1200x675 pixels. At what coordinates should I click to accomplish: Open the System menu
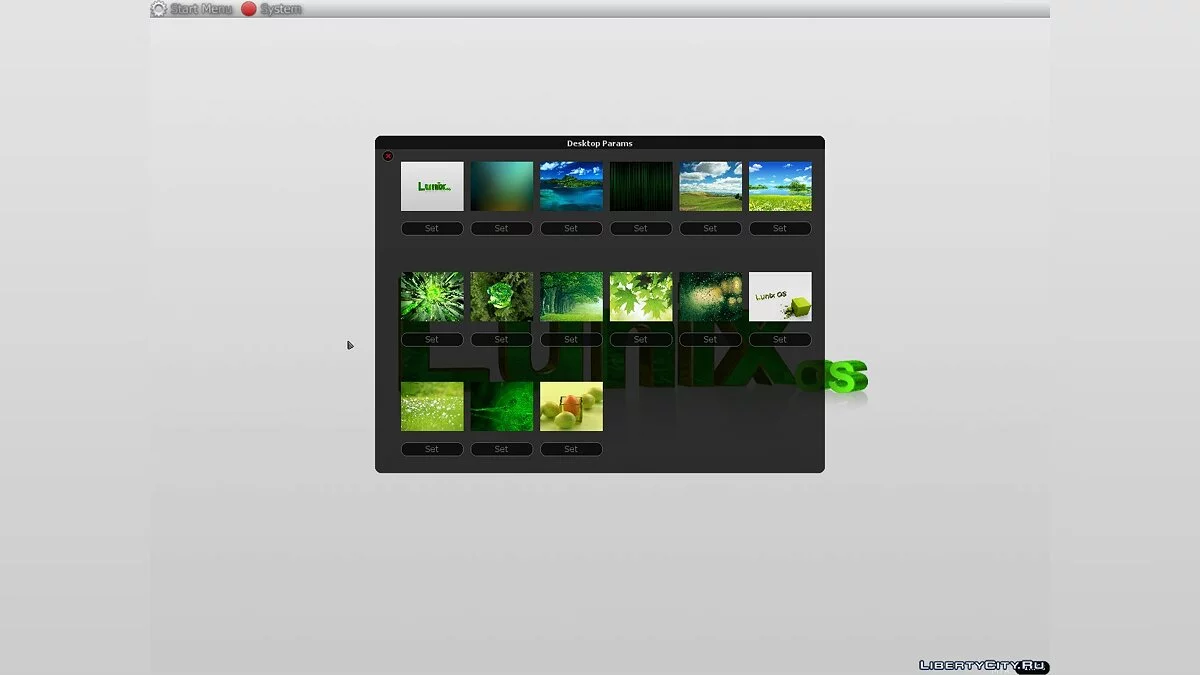click(280, 9)
